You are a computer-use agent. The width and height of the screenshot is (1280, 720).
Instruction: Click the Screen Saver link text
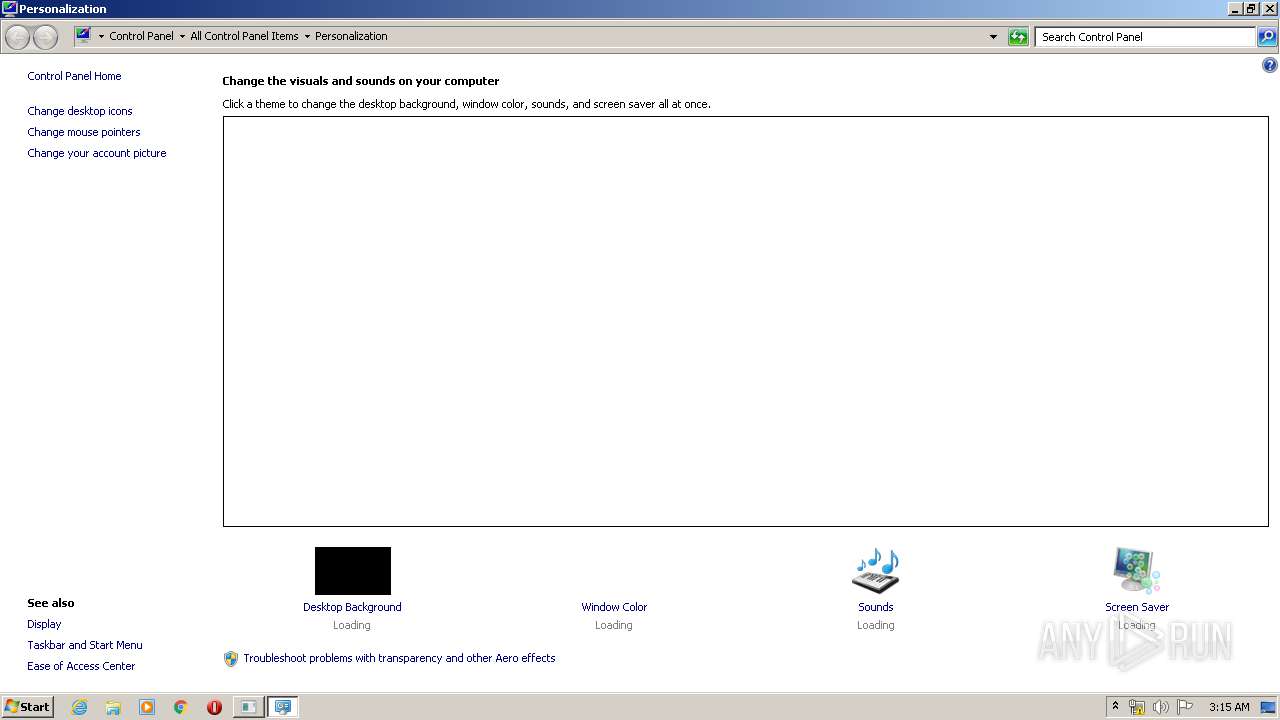tap(1137, 607)
